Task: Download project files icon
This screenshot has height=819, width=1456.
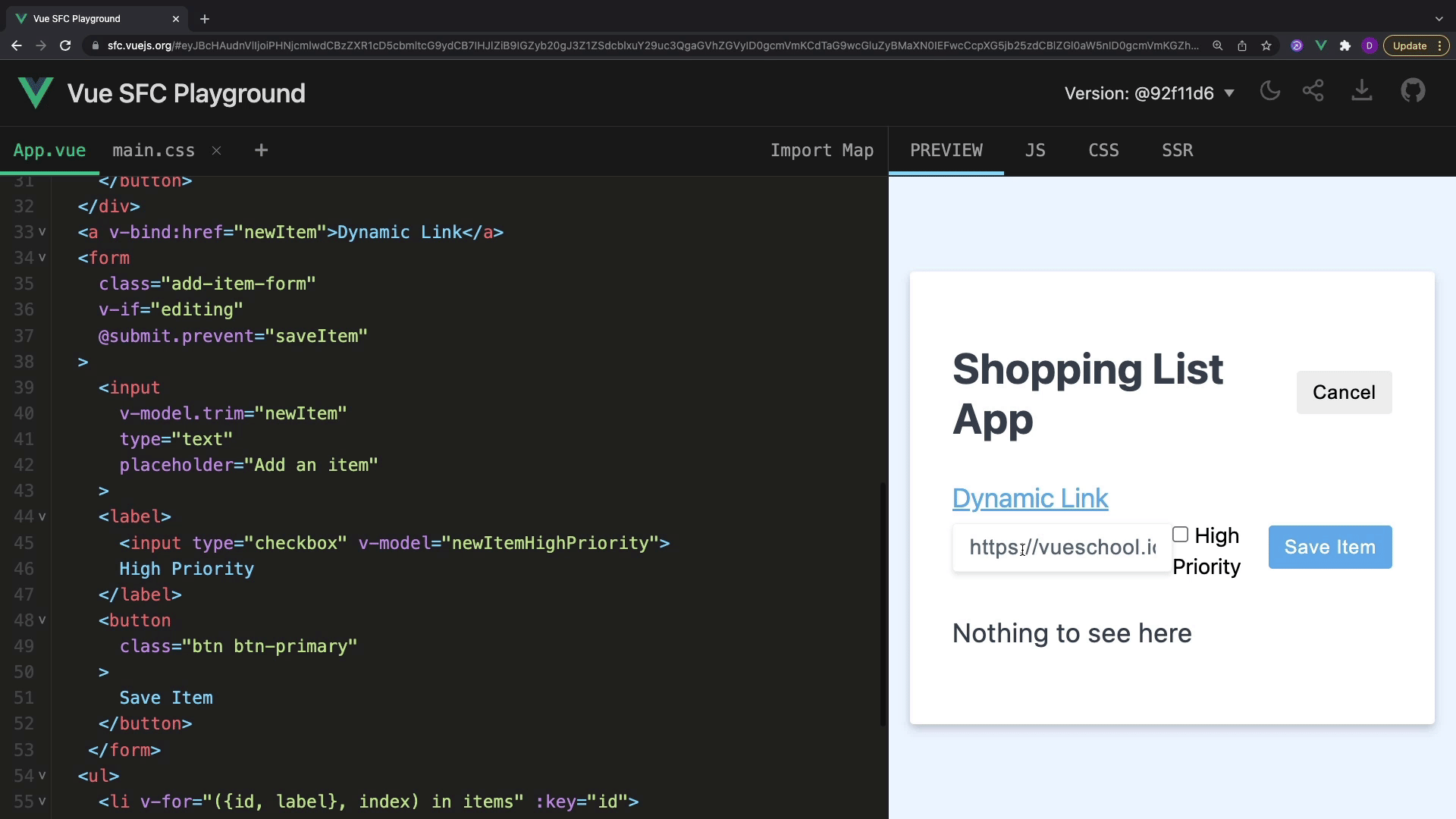Action: click(x=1361, y=92)
